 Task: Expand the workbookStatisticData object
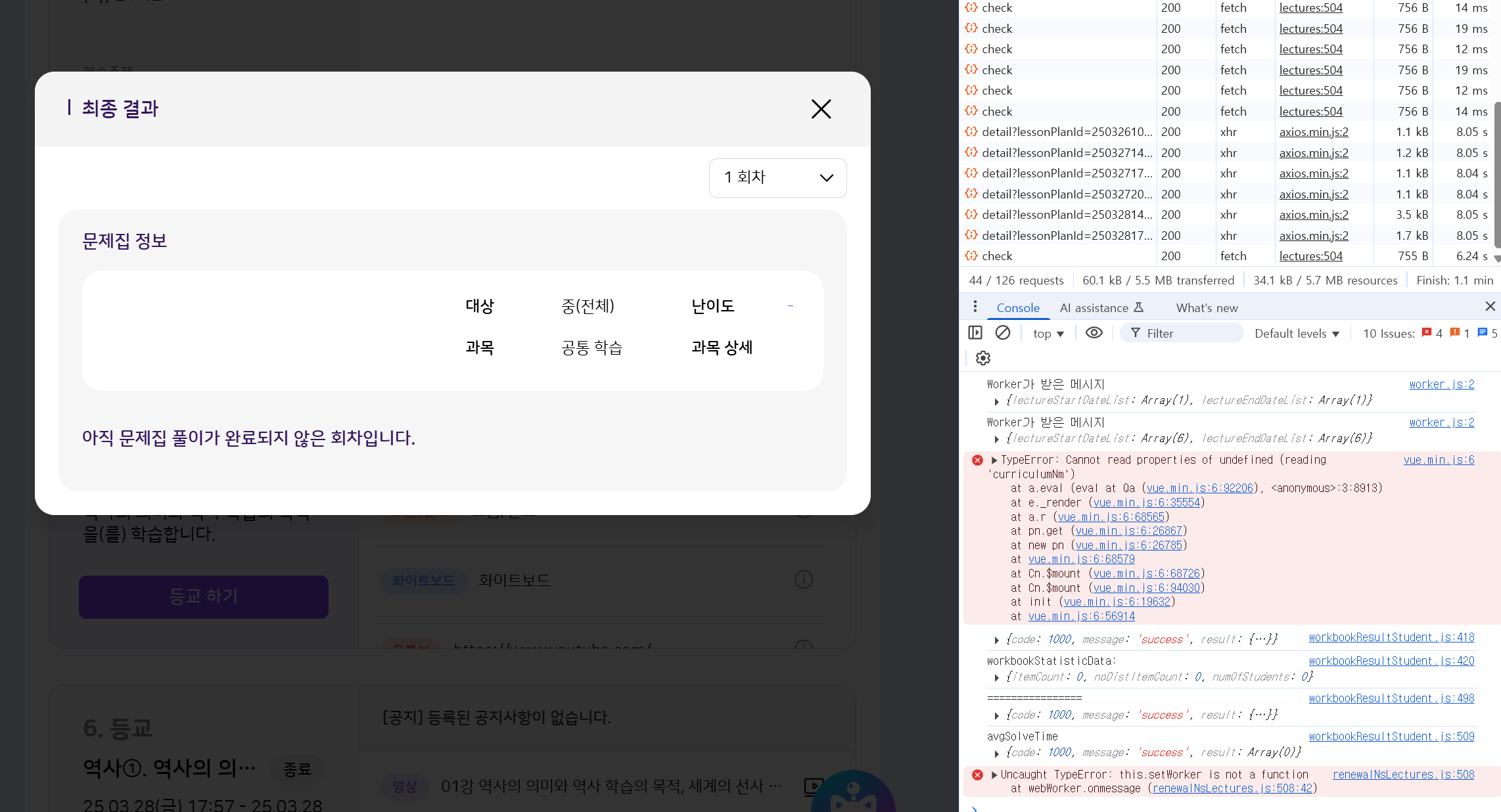996,677
